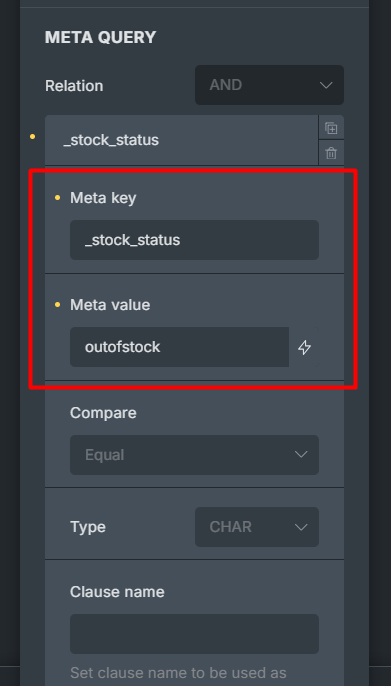Click into the empty Clause name field

(194, 634)
